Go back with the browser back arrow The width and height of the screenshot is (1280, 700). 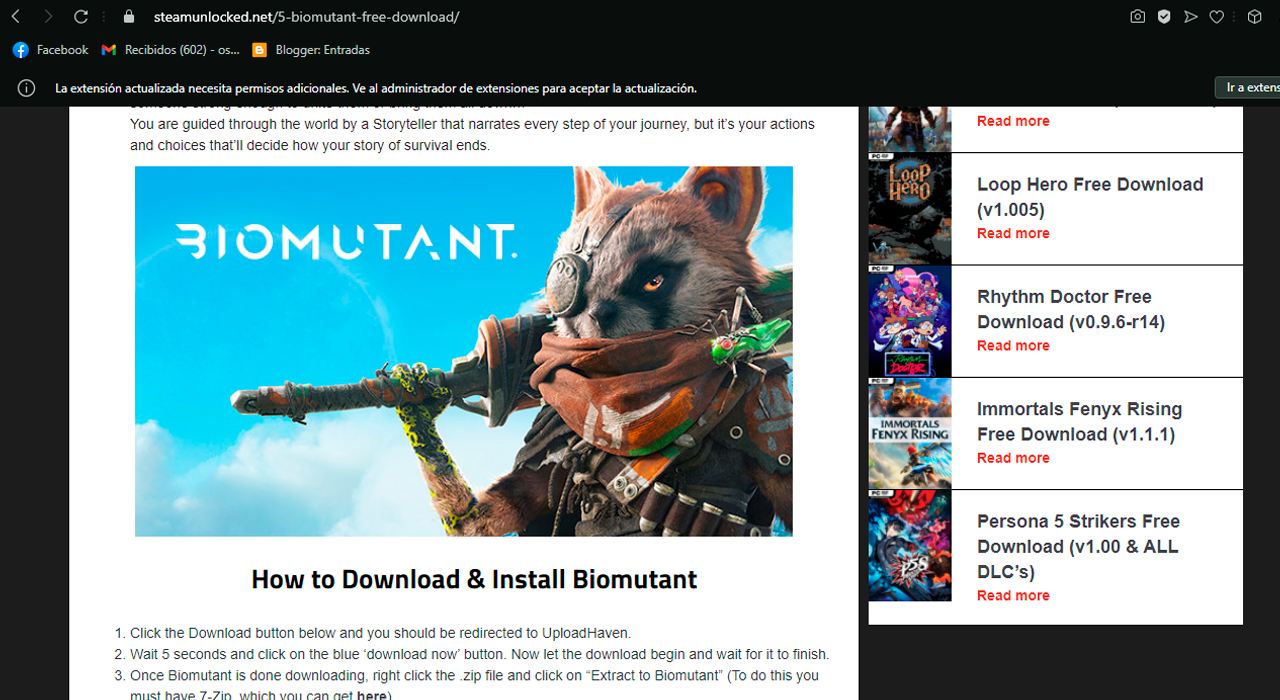[15, 17]
